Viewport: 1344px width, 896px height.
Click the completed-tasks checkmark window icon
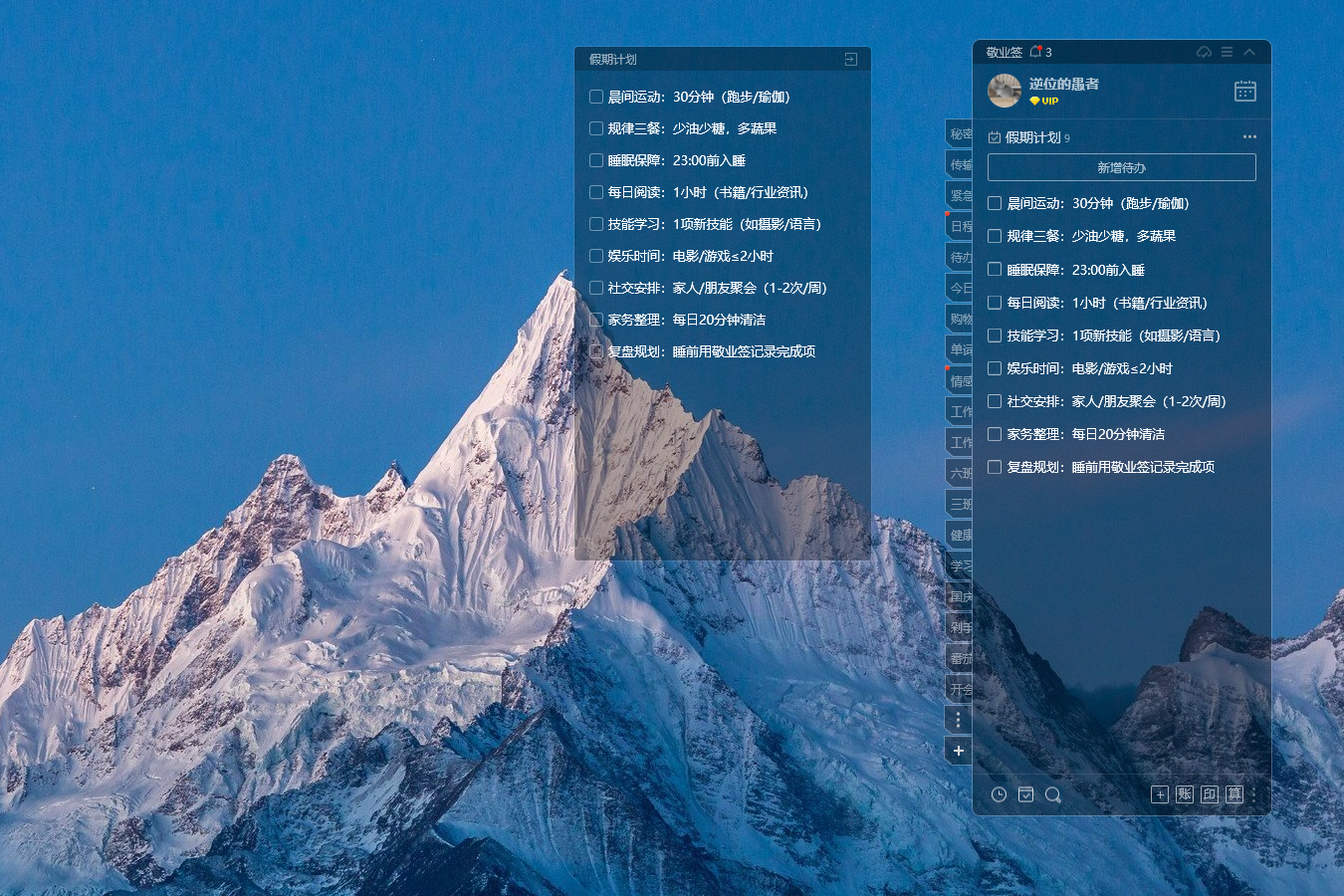point(1025,794)
